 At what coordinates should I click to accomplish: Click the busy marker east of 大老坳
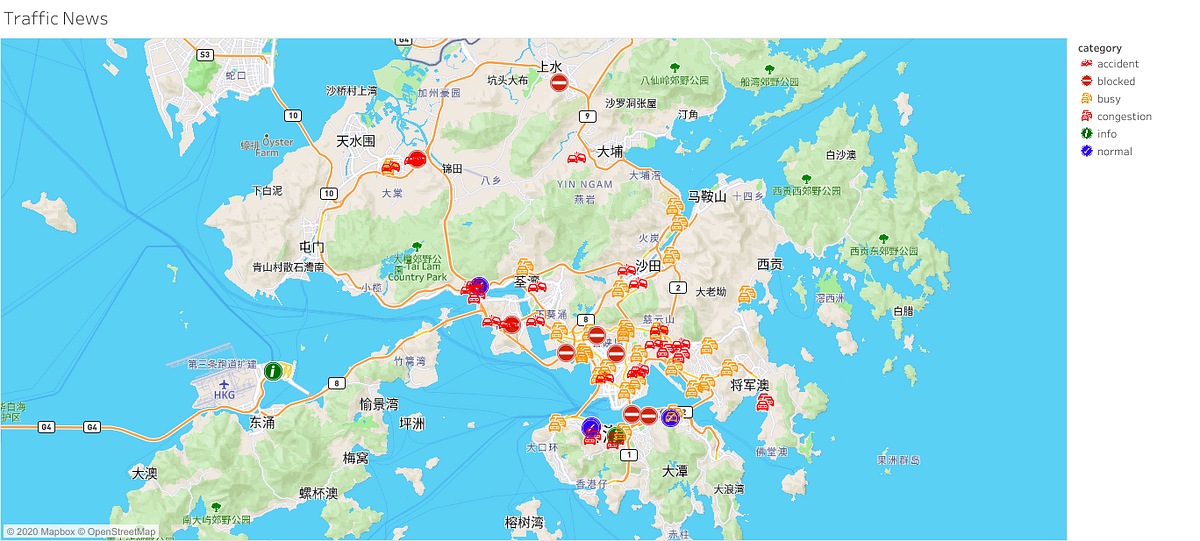pyautogui.click(x=745, y=294)
